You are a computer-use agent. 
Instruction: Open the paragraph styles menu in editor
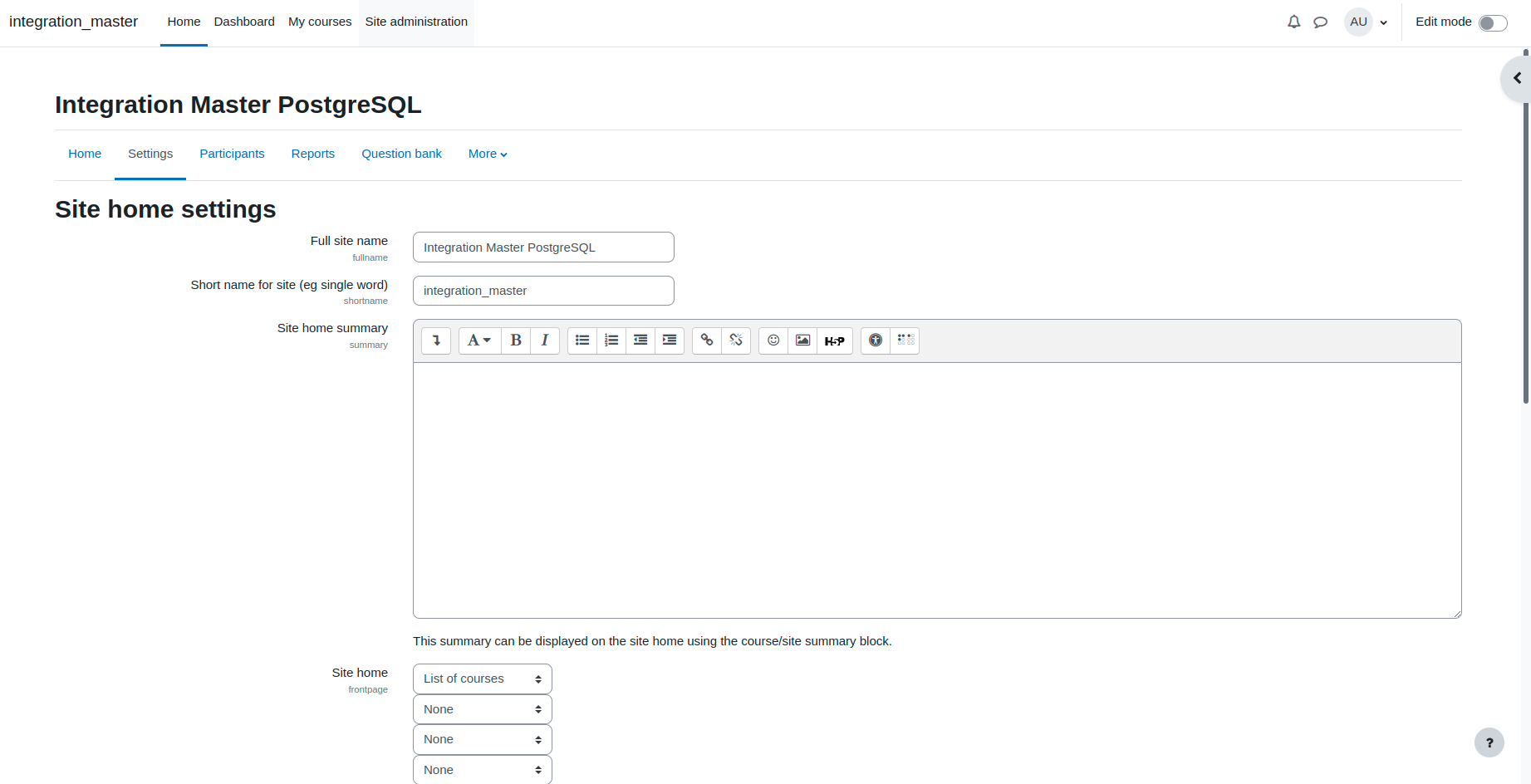pyautogui.click(x=480, y=341)
